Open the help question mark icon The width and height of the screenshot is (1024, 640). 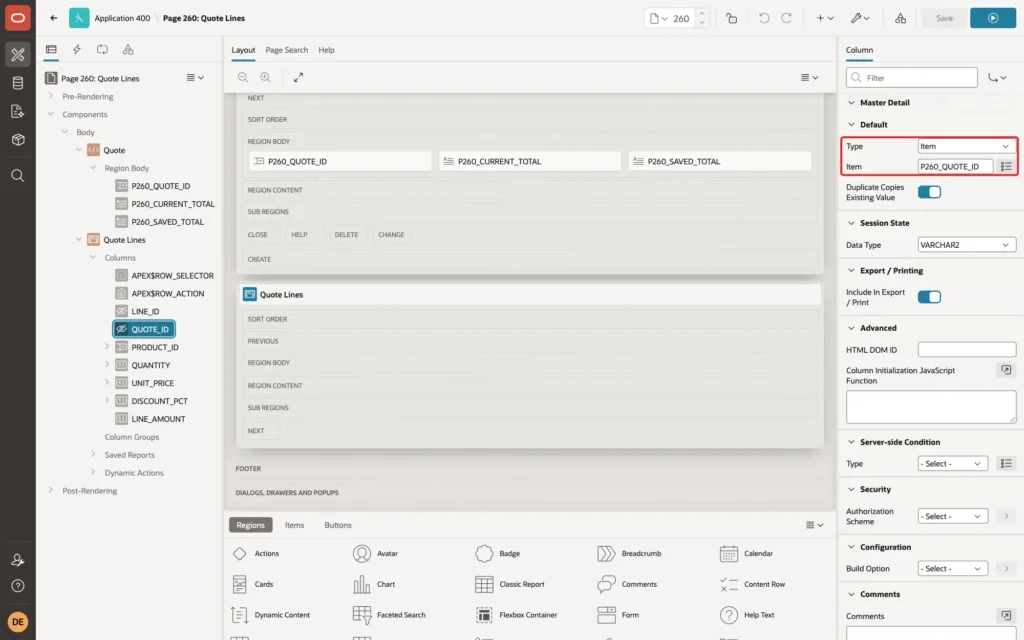(18, 586)
